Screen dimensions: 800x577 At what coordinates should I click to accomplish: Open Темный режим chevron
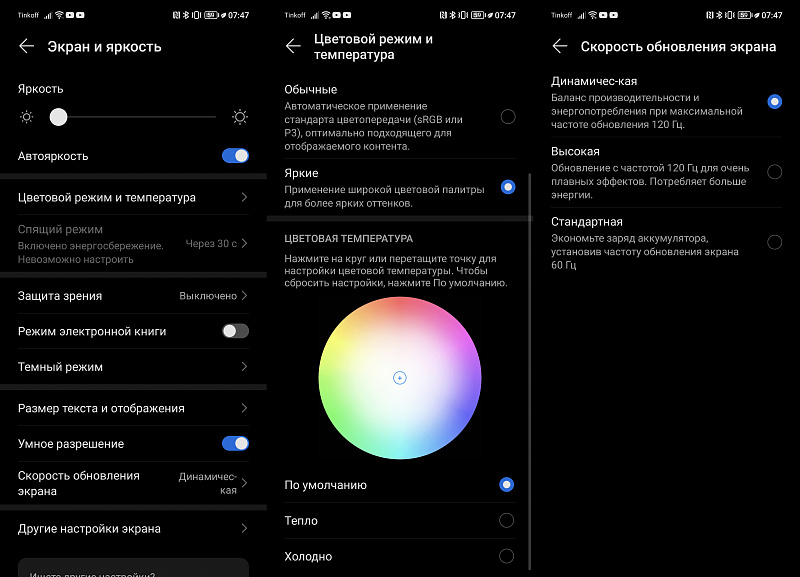(244, 367)
